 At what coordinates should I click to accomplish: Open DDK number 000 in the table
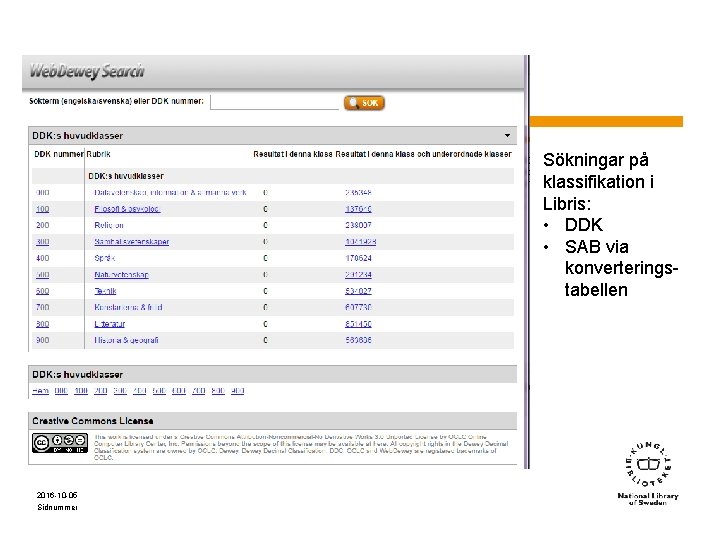click(x=43, y=192)
